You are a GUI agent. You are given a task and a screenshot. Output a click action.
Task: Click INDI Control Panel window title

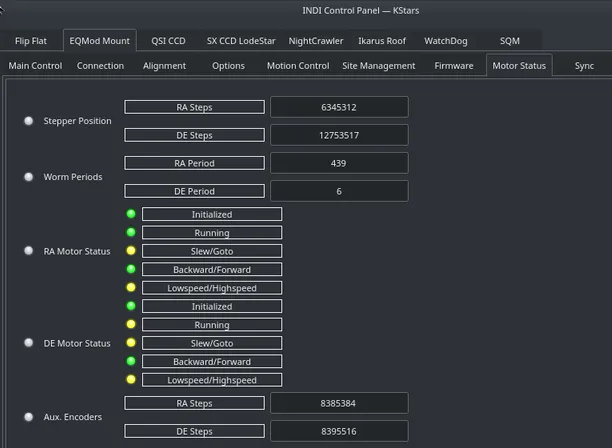pos(361,11)
